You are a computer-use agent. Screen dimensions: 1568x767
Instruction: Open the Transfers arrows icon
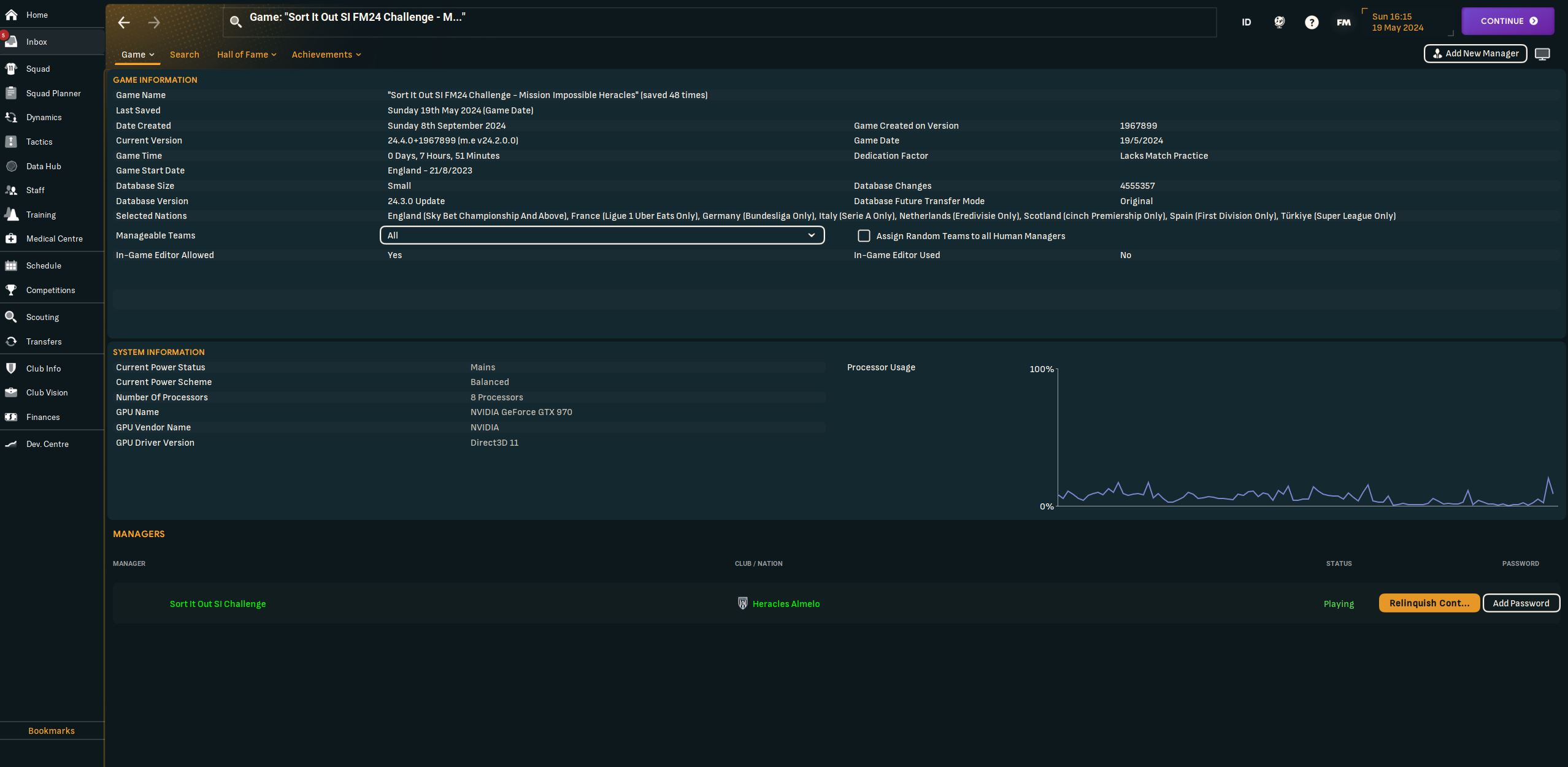[x=11, y=342]
